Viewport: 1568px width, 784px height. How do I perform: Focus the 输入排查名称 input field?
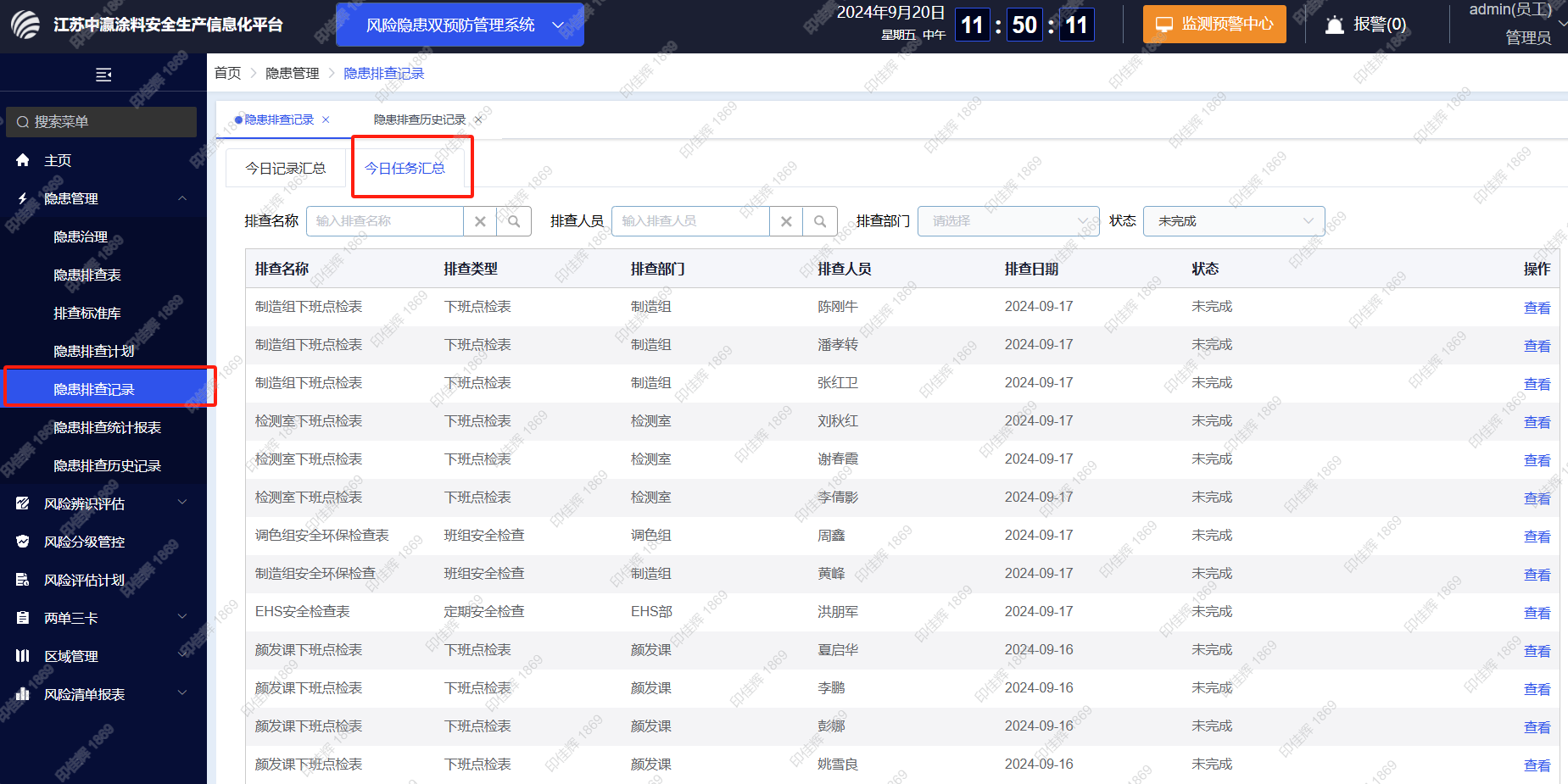(x=385, y=221)
